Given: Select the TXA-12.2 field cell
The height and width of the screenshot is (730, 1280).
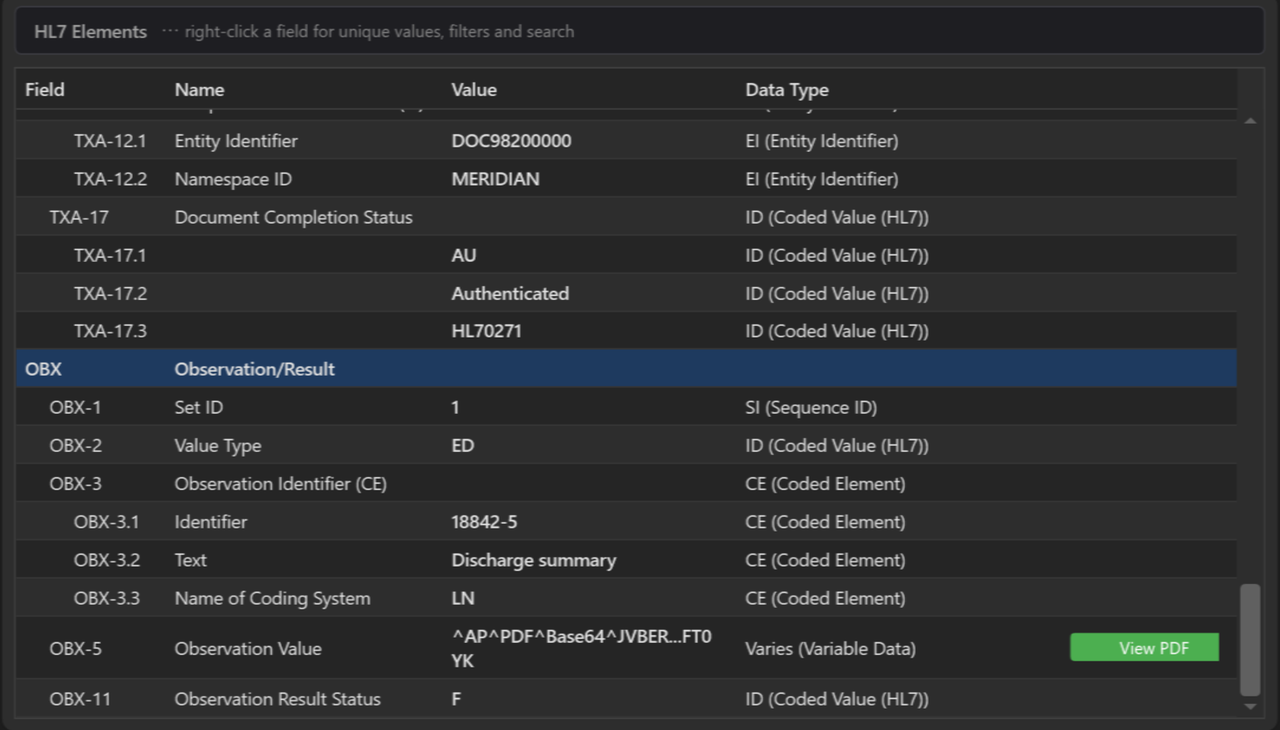Looking at the screenshot, I should [110, 179].
